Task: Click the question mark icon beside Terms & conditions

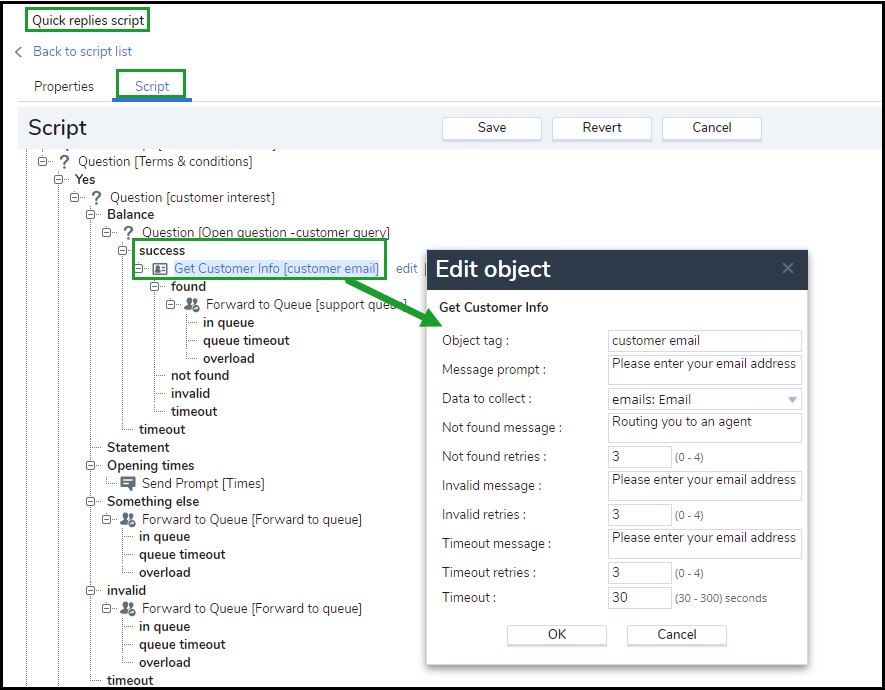Action: click(x=64, y=162)
